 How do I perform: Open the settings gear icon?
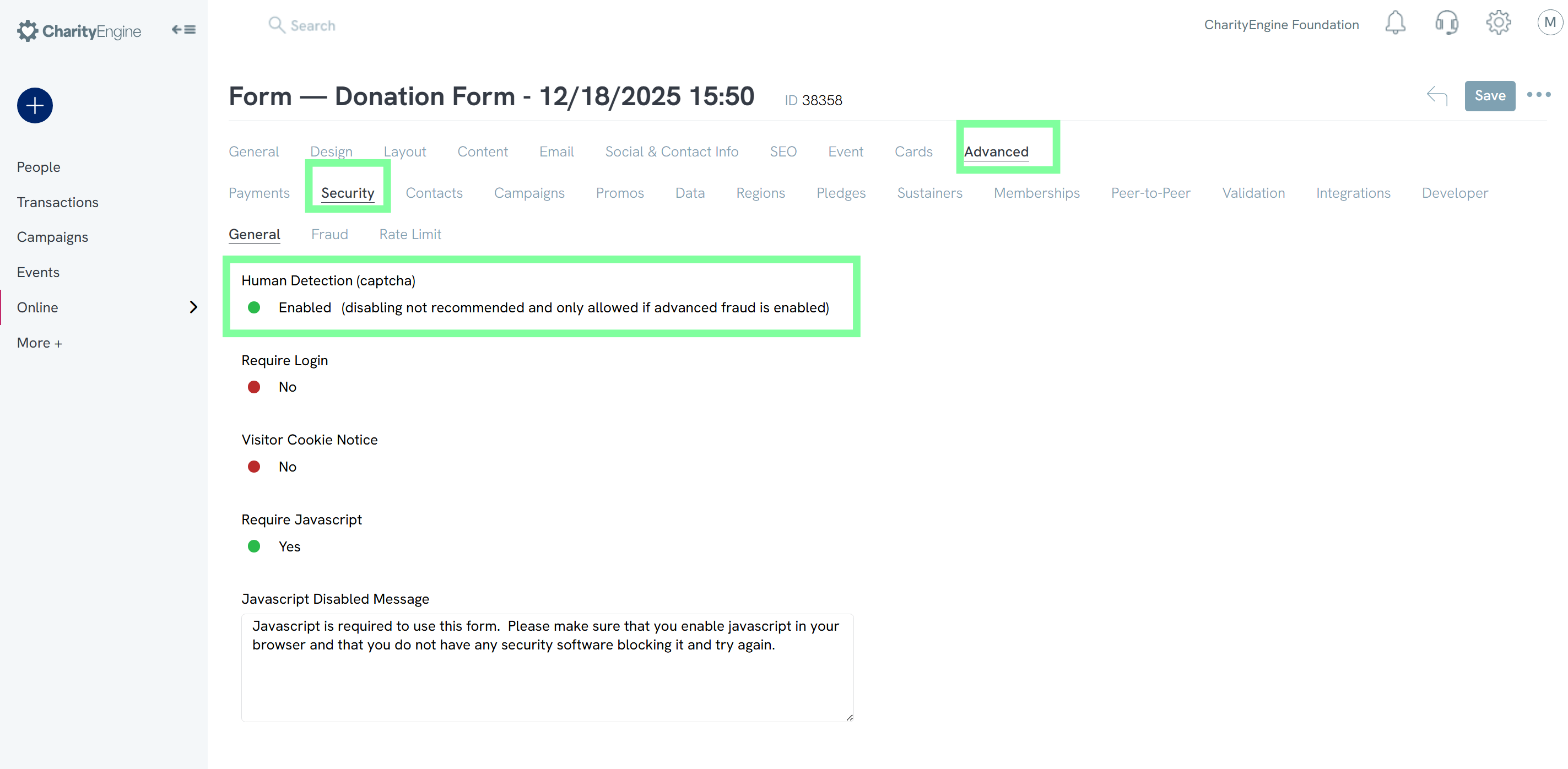click(x=1498, y=23)
